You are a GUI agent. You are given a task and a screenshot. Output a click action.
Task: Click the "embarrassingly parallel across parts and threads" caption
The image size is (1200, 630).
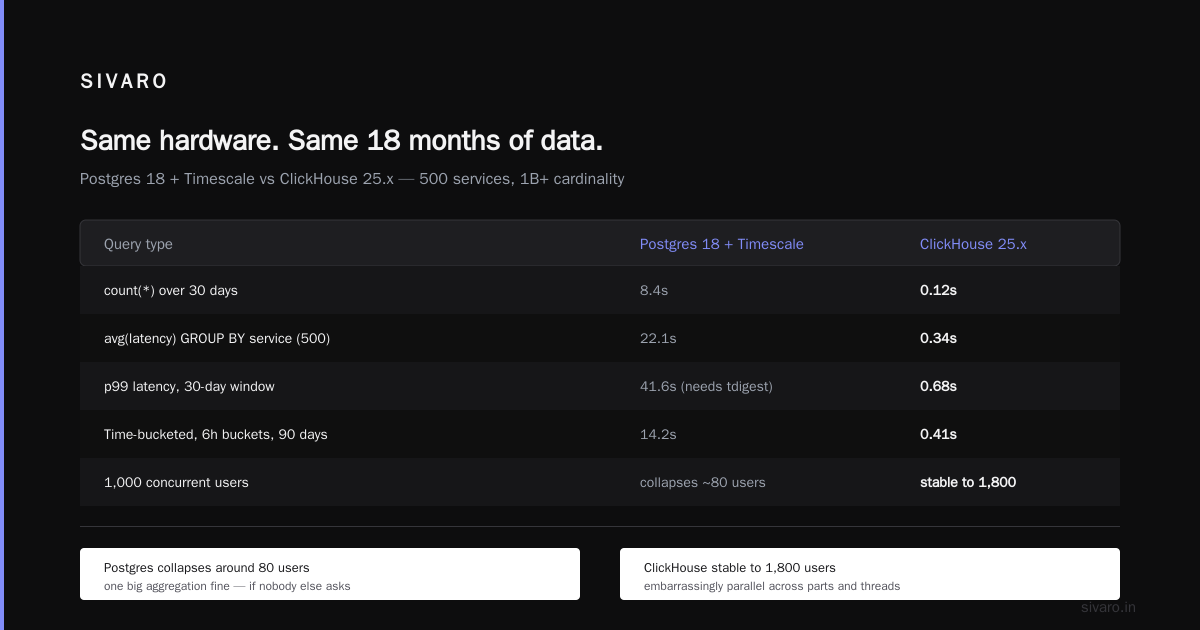pyautogui.click(x=772, y=586)
